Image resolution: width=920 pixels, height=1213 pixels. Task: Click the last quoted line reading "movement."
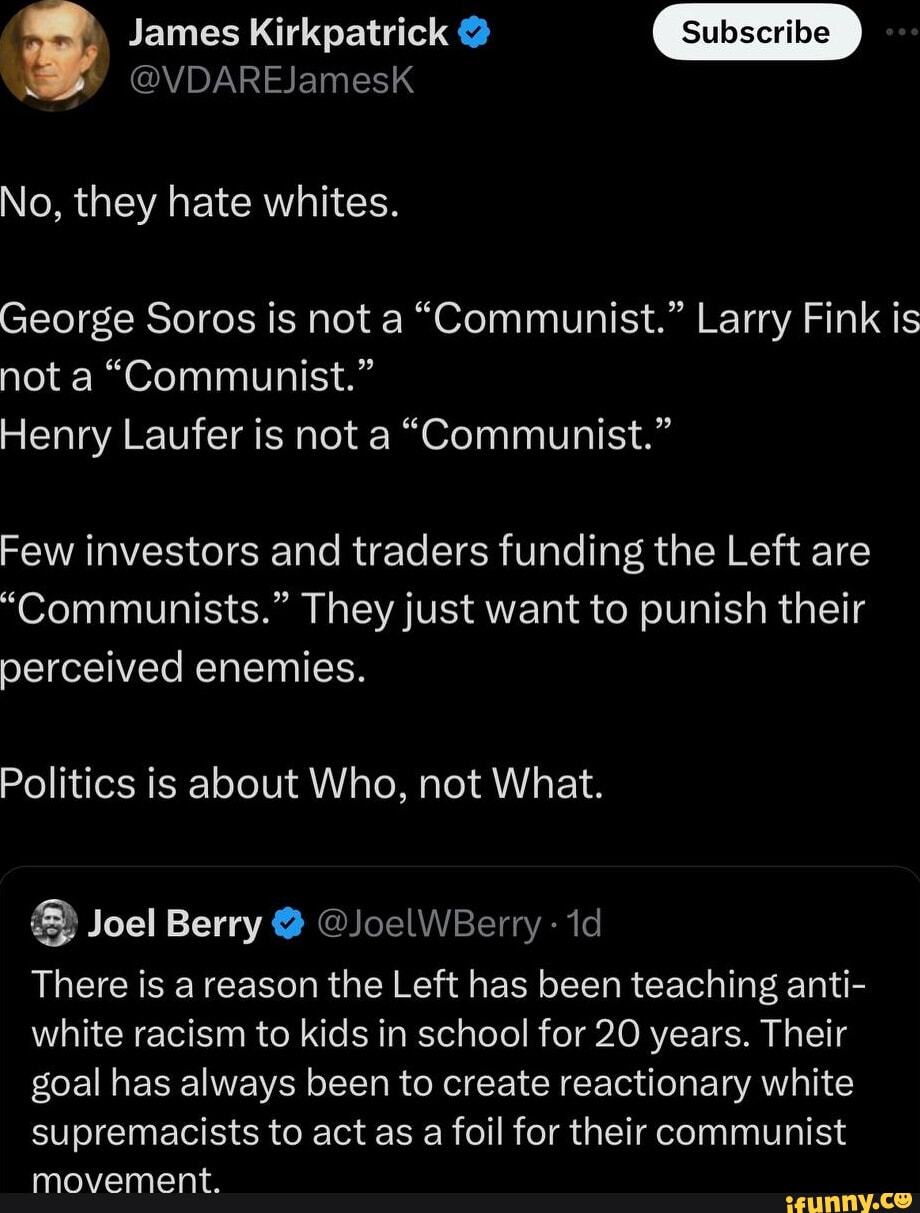coord(125,1180)
